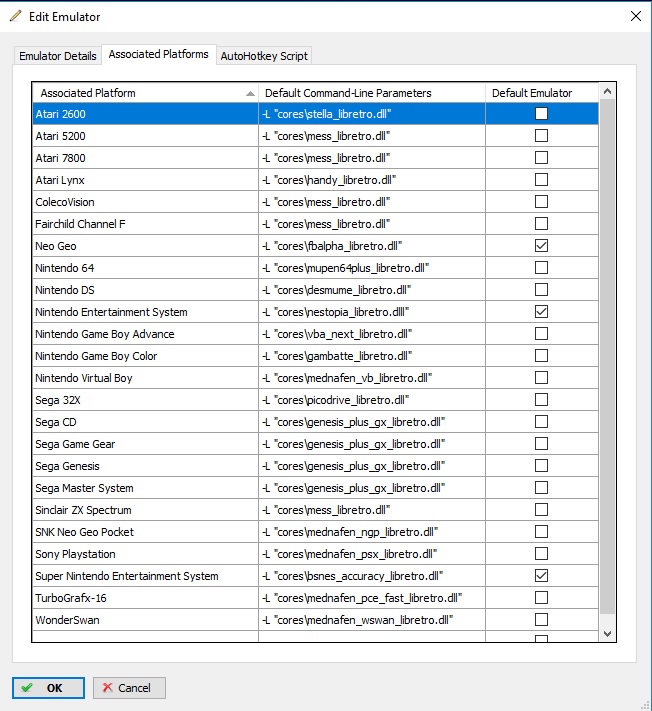Uncheck Default Emulator for Super Nintendo Entertainment System
This screenshot has width=652, height=711.
(541, 575)
